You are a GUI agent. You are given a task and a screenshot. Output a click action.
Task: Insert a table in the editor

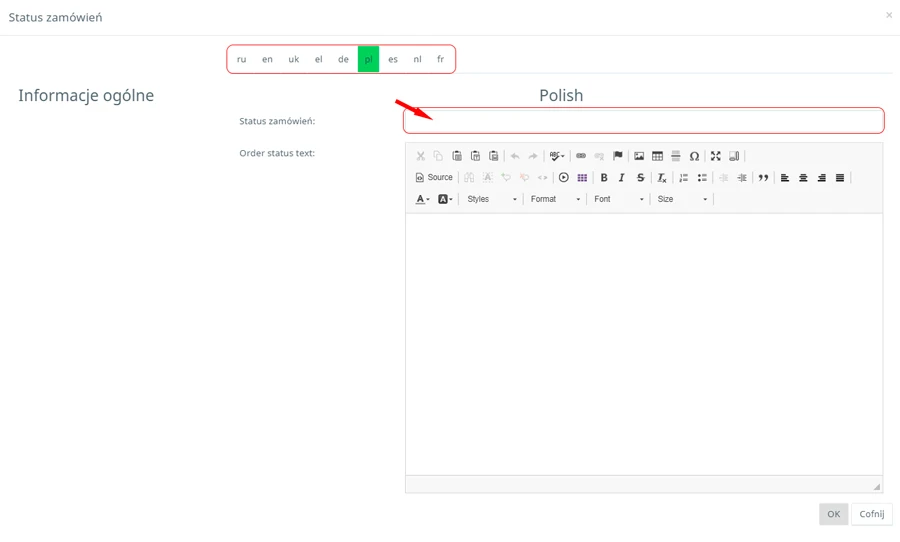pos(657,156)
